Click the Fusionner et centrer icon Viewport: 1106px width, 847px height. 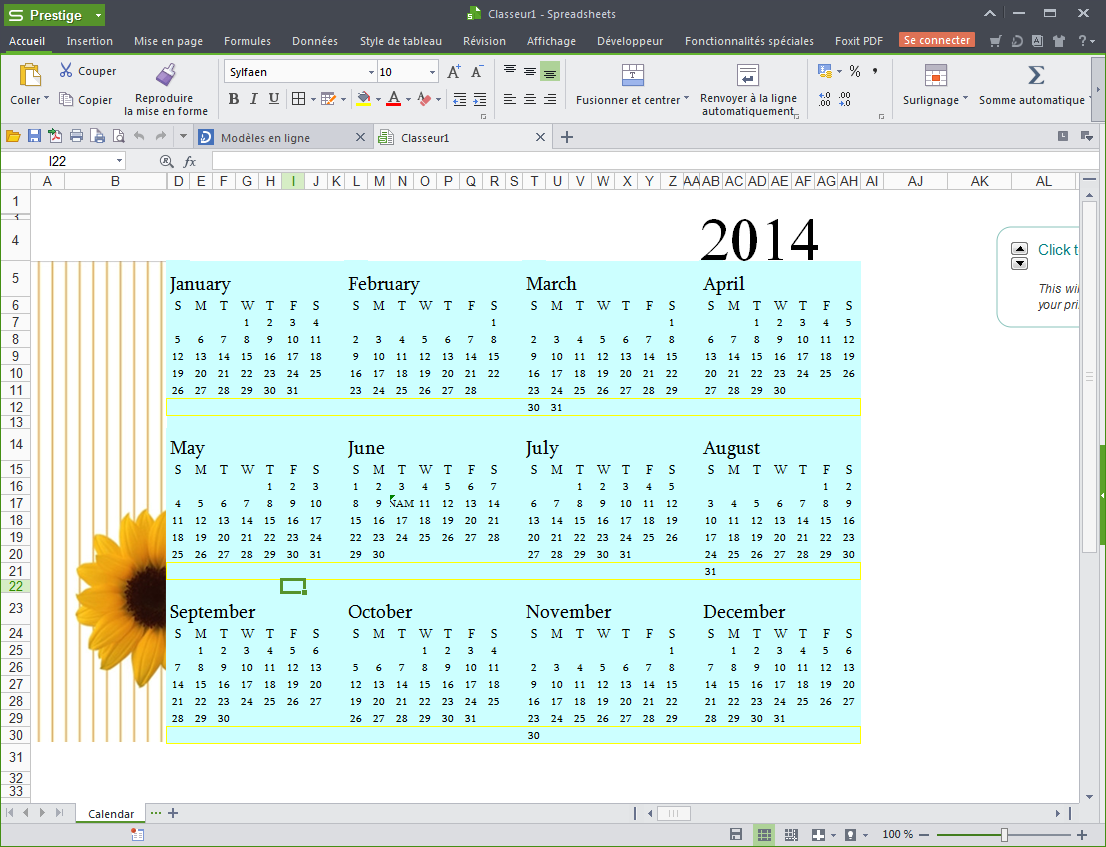[x=635, y=73]
